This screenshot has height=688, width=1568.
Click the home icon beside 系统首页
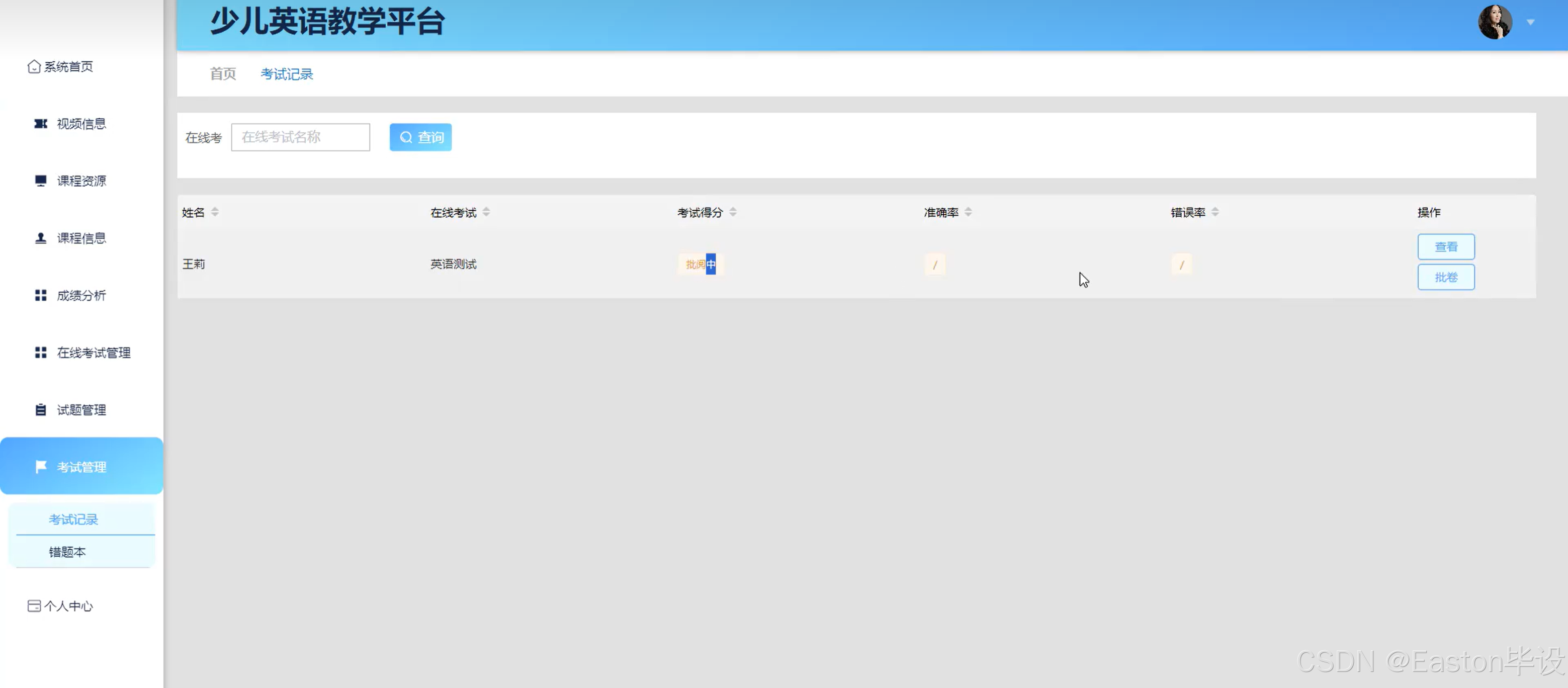34,66
